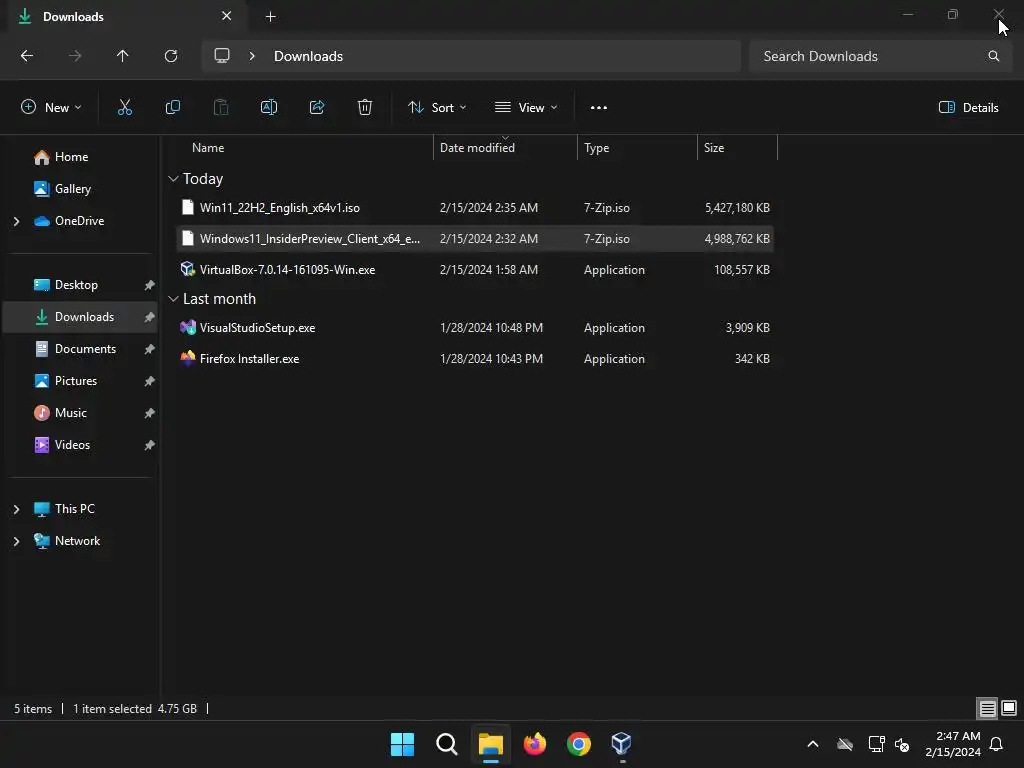Image resolution: width=1024 pixels, height=768 pixels.
Task: Open the See more three-dots menu
Action: click(x=599, y=108)
